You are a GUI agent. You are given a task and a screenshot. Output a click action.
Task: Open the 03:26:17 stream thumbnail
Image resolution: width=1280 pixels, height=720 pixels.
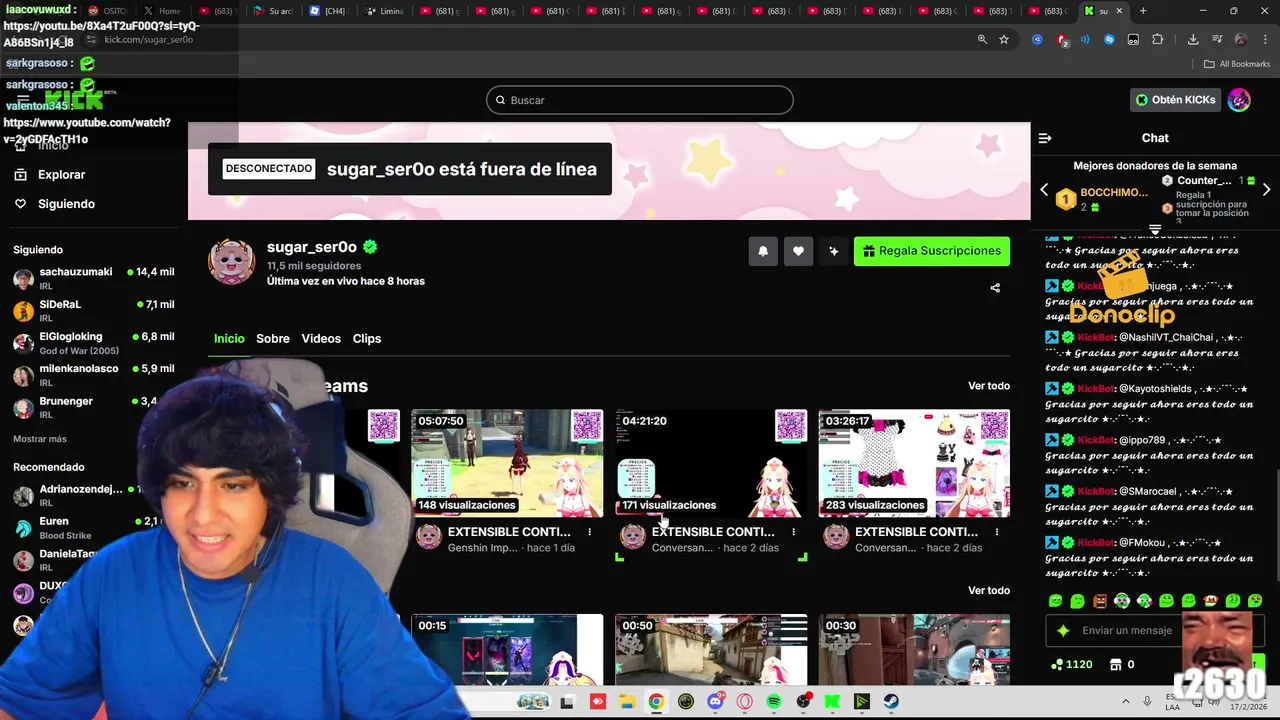point(914,463)
